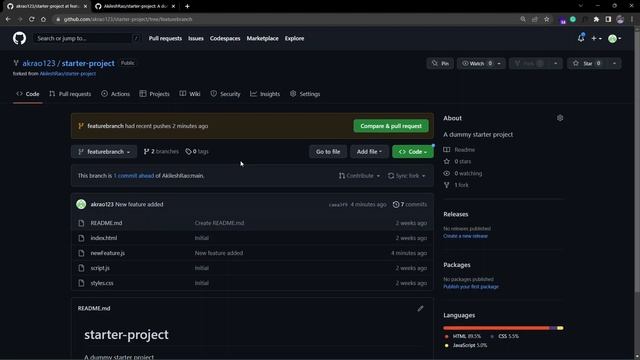Switch to the Code tab
Screen dimensions: 640x360
coord(28,94)
